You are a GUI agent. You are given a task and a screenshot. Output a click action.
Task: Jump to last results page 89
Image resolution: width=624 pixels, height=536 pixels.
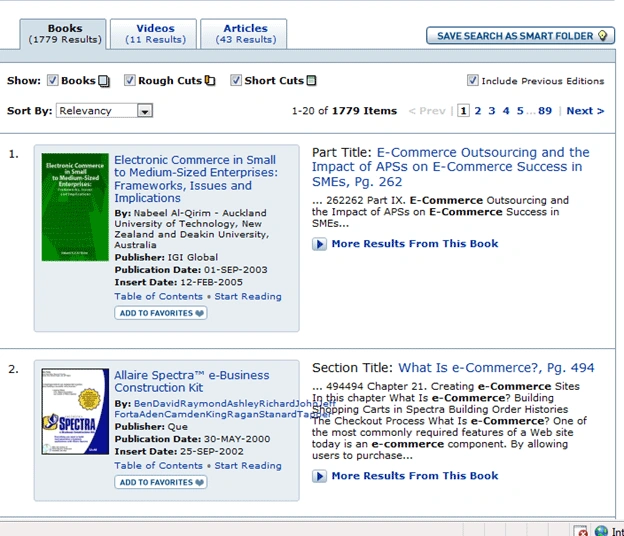click(545, 111)
